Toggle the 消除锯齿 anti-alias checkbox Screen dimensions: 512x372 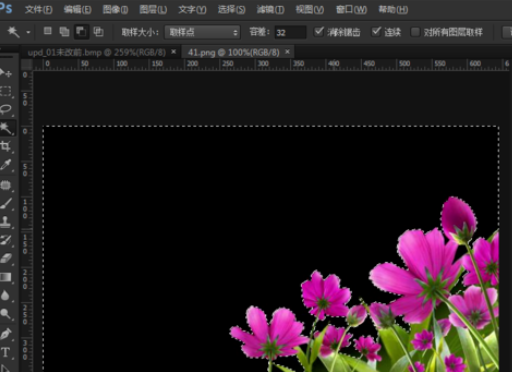pos(319,32)
